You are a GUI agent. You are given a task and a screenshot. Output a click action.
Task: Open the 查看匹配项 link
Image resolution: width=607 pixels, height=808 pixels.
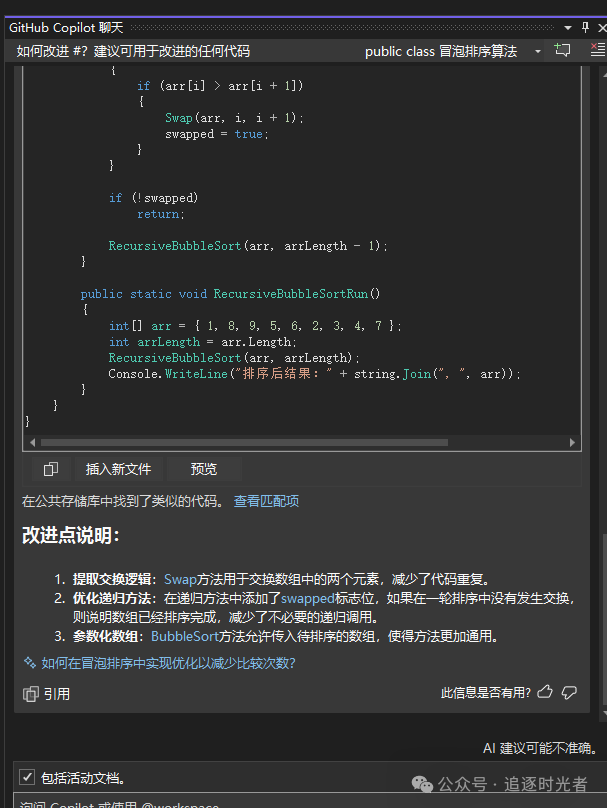pyautogui.click(x=266, y=501)
